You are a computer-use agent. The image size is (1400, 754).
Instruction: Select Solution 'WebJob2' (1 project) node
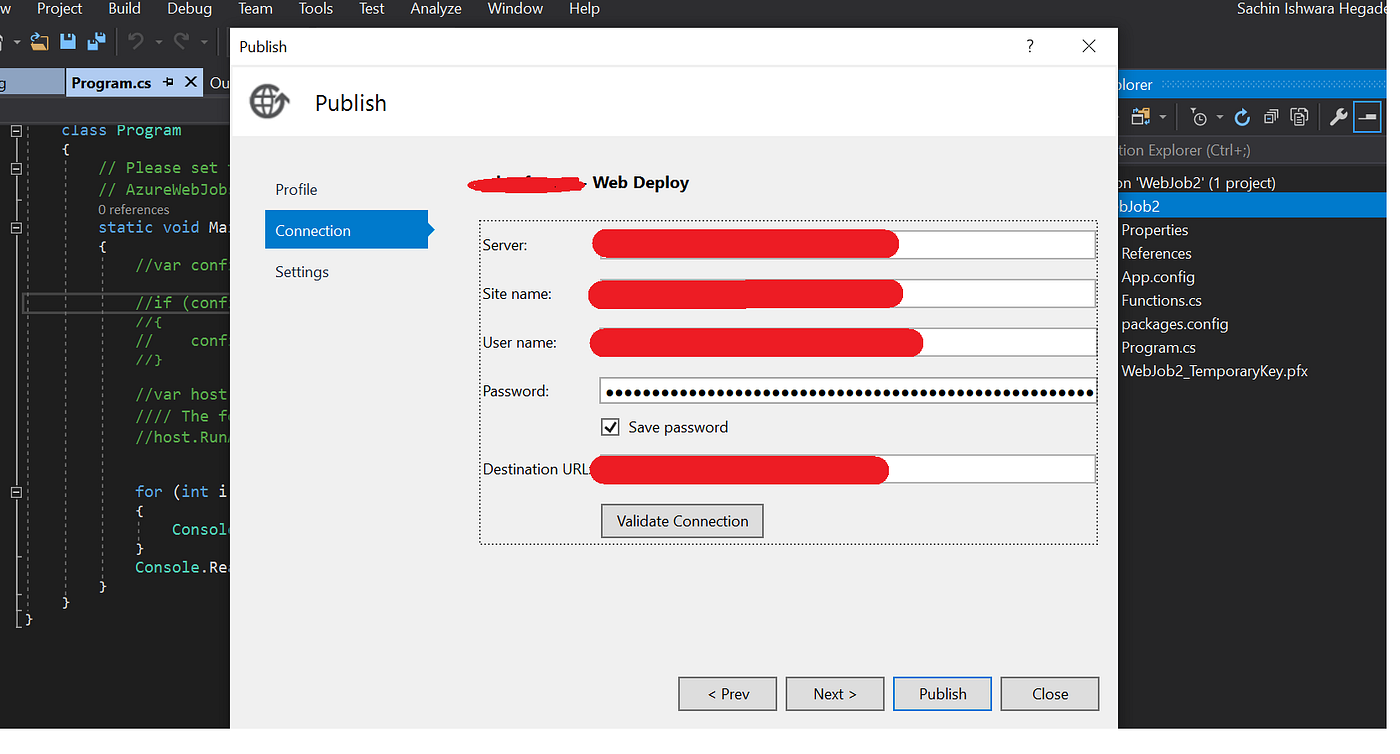1196,183
